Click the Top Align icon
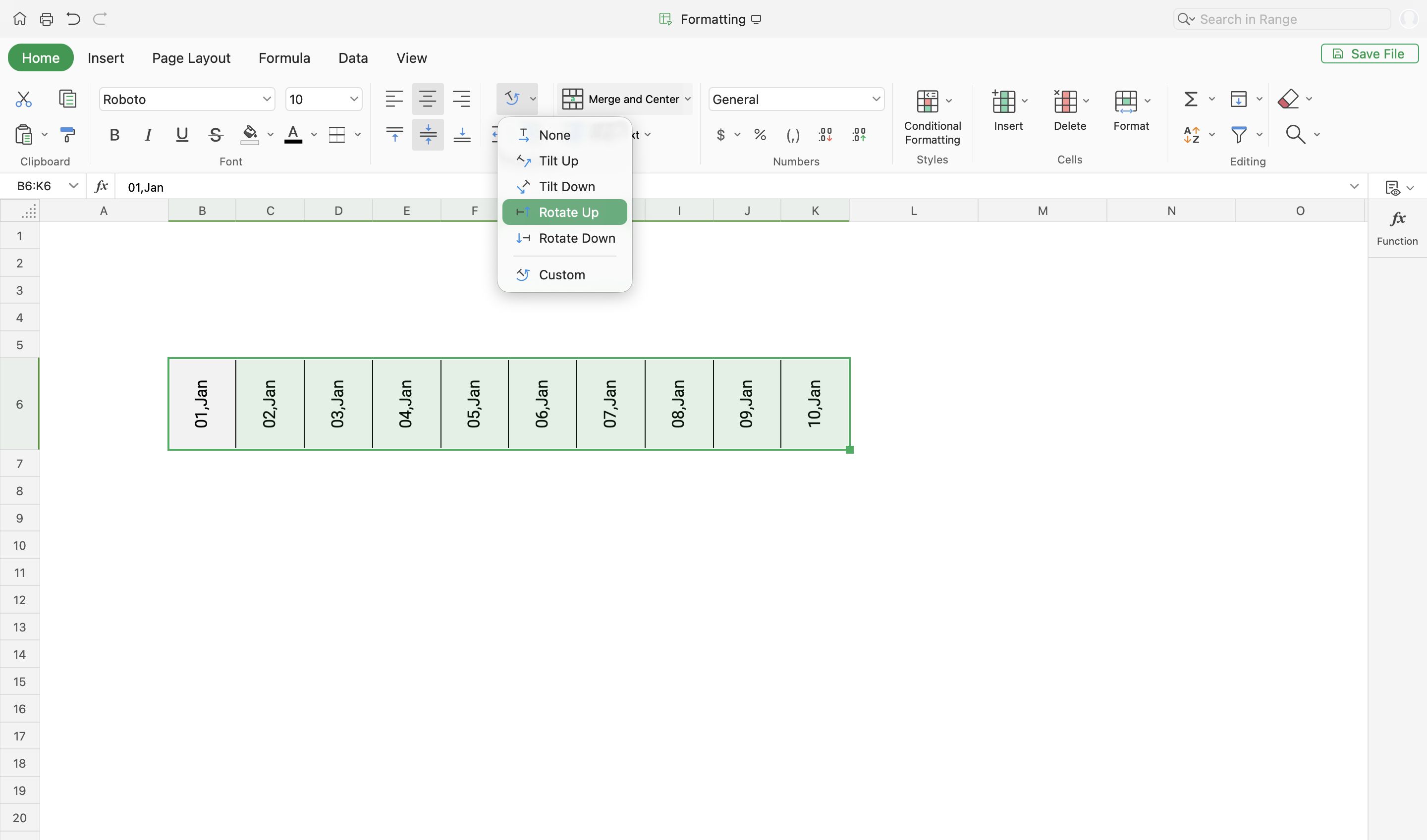 pos(394,135)
